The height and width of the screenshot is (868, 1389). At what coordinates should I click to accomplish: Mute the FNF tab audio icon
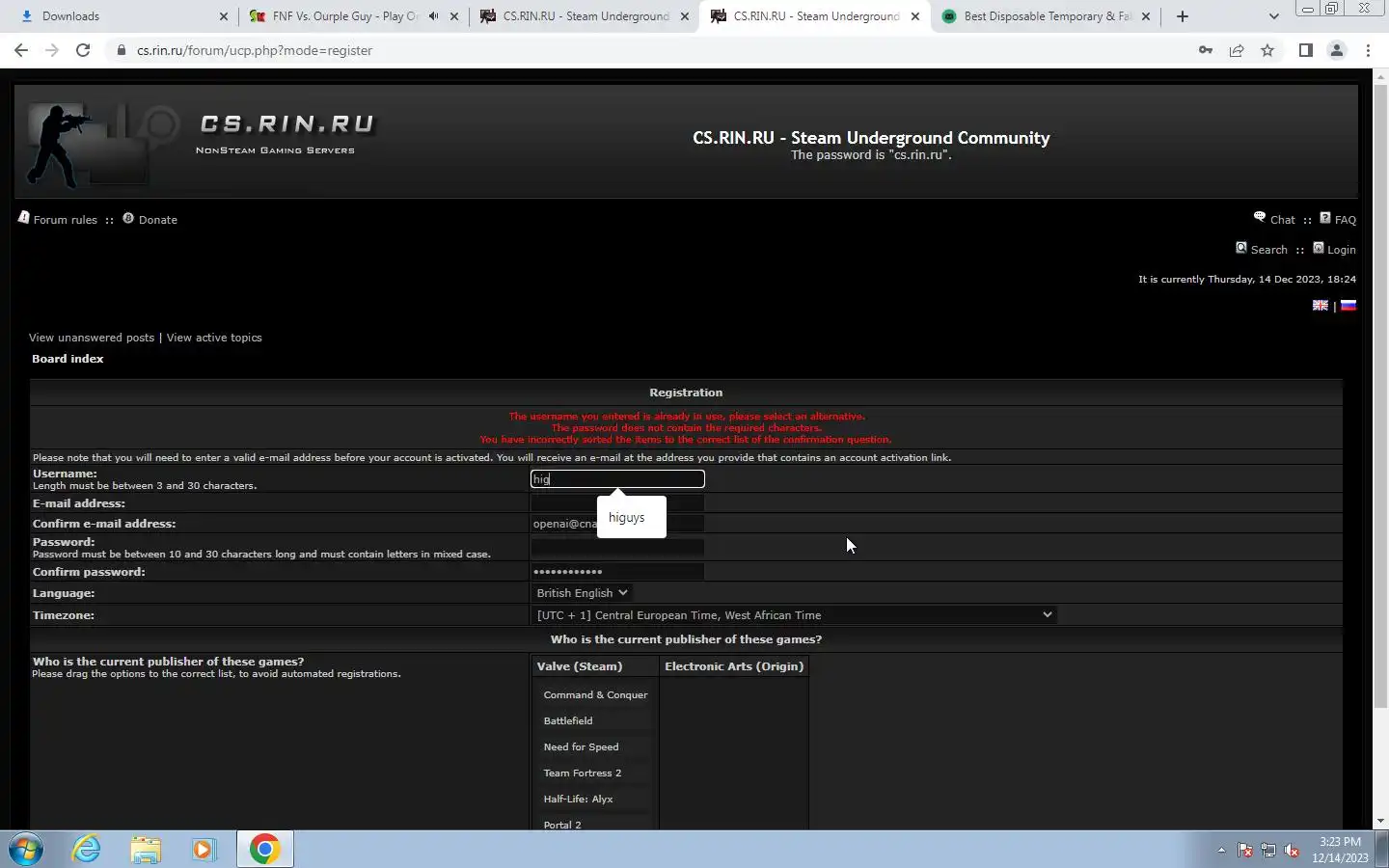pos(433,16)
